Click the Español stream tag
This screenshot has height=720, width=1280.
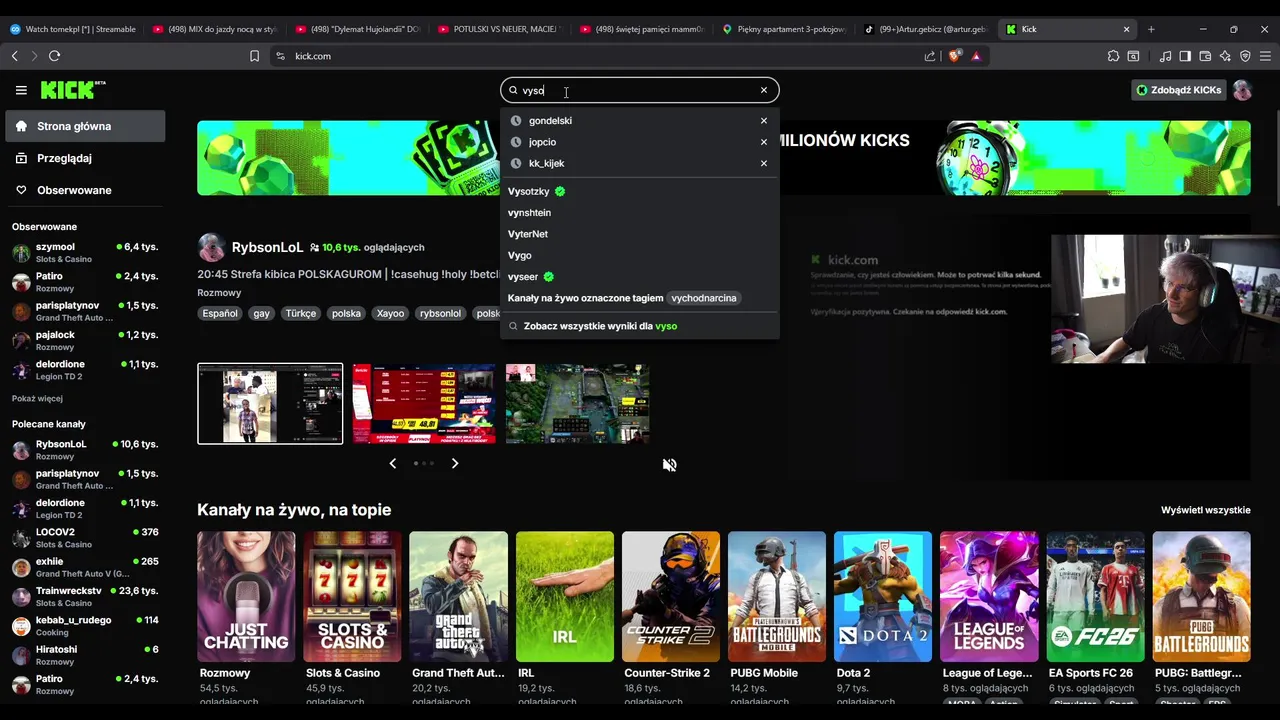[x=220, y=313]
